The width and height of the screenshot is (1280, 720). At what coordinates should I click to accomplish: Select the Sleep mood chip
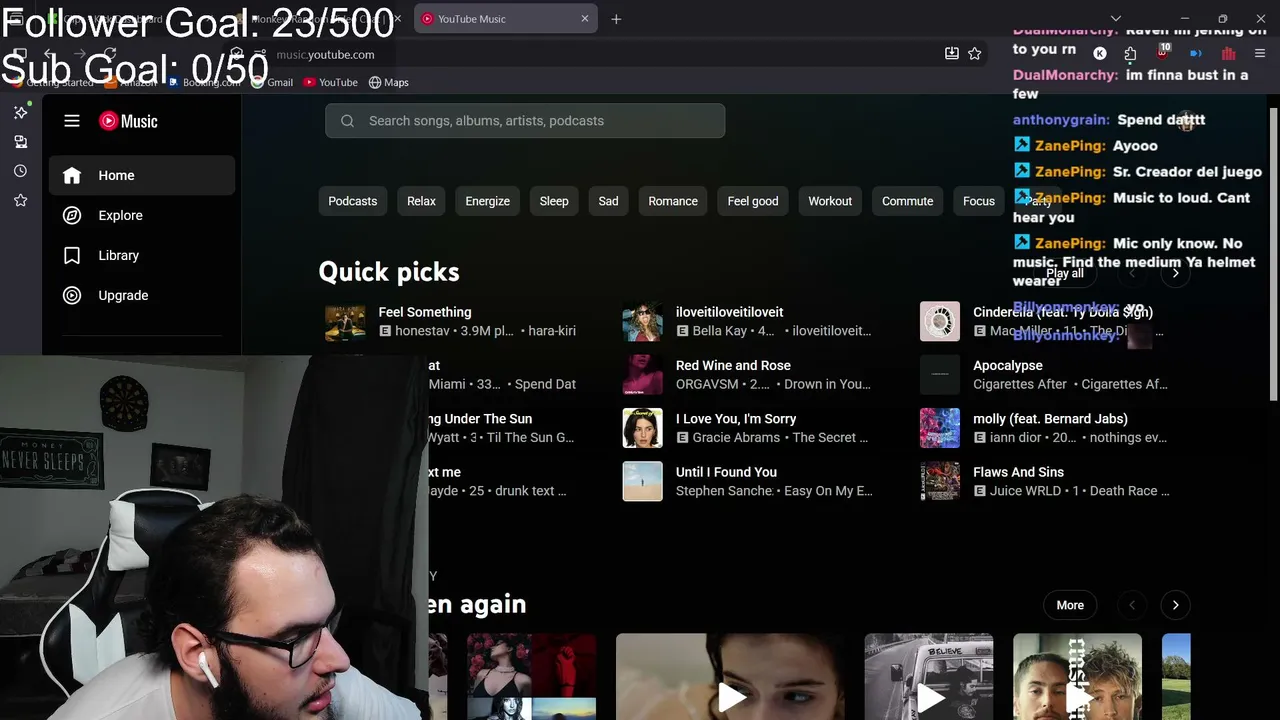click(x=554, y=201)
